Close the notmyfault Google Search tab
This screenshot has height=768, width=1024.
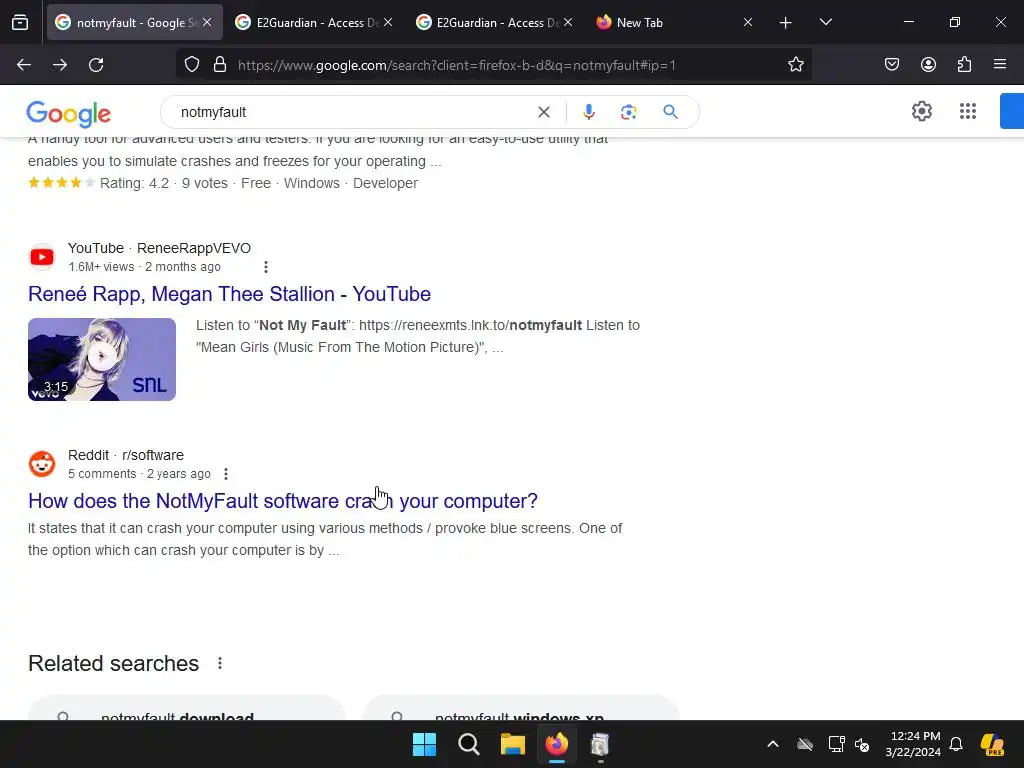coord(207,22)
